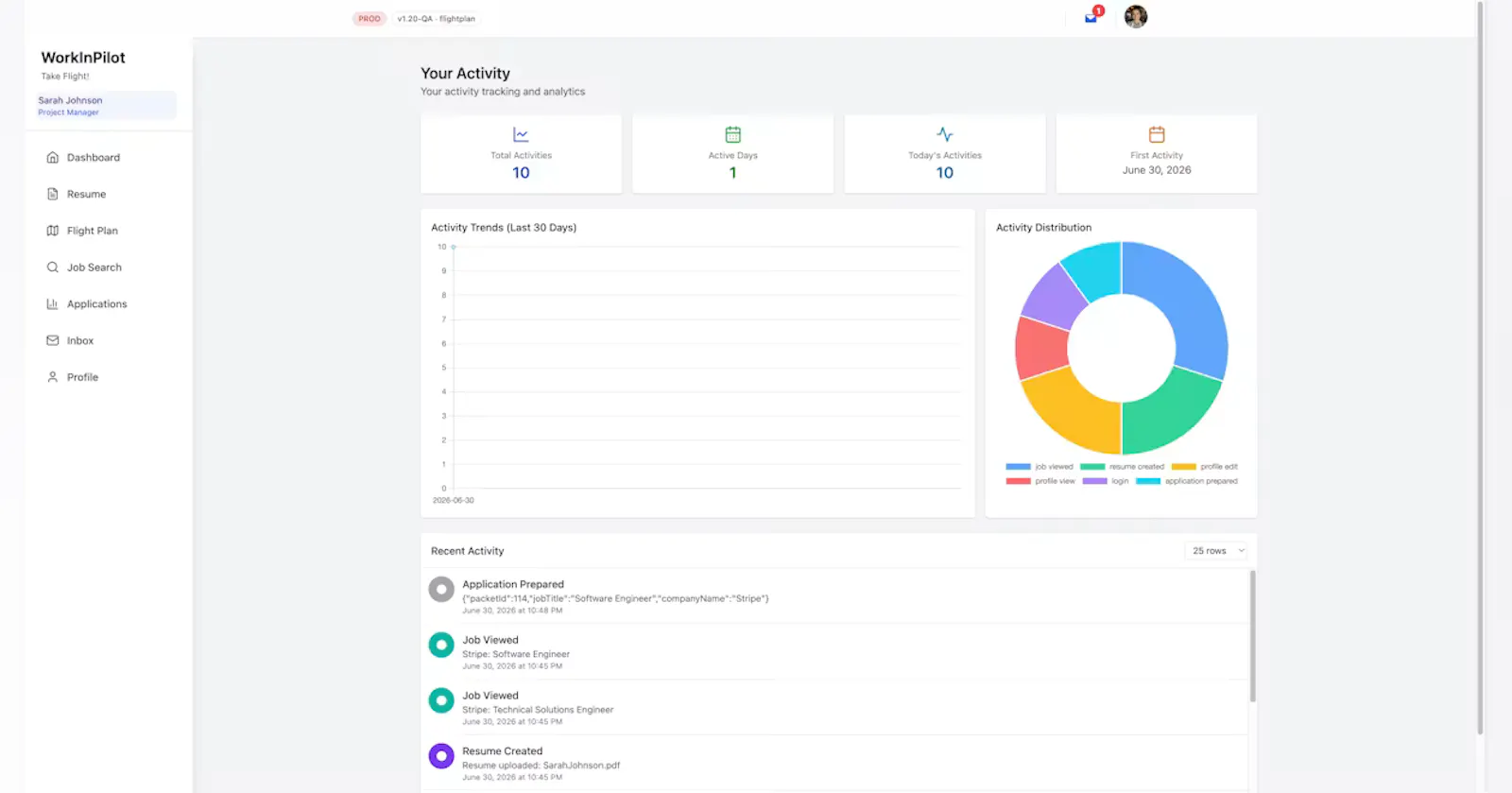Click the Stripe: Technical Solutions Engineer text
The height and width of the screenshot is (793, 1512).
coord(538,710)
